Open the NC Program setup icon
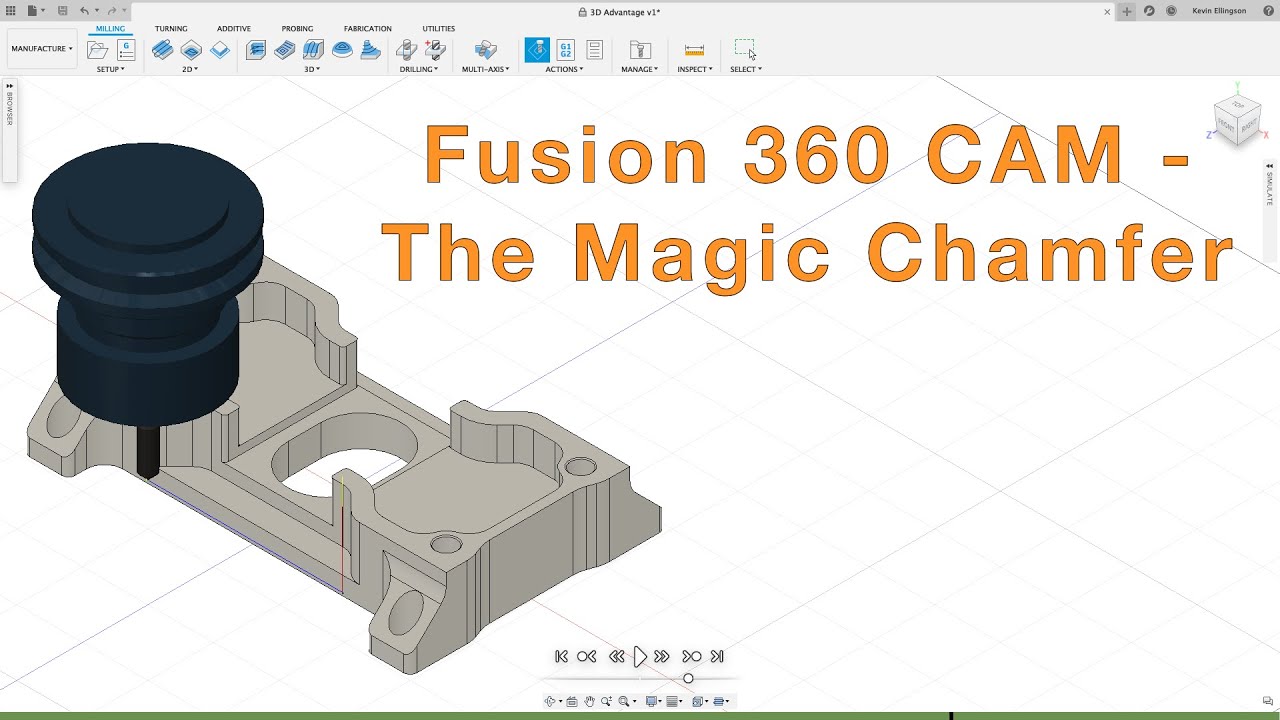This screenshot has height=720, width=1280. coord(126,49)
